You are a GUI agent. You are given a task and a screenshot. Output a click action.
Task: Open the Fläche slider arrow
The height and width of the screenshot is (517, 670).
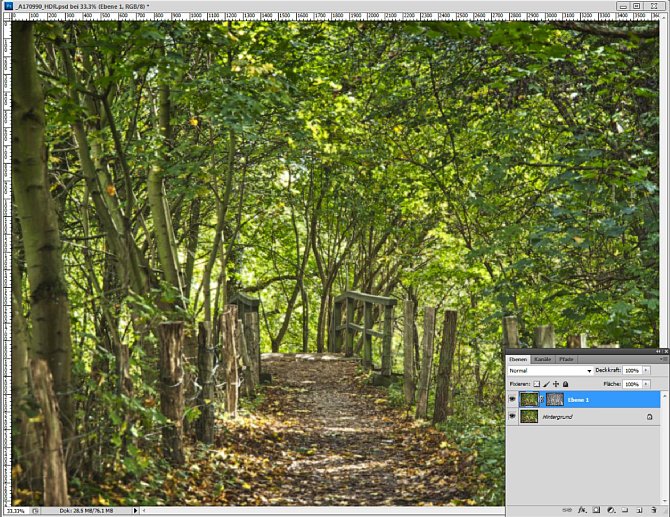click(x=646, y=384)
